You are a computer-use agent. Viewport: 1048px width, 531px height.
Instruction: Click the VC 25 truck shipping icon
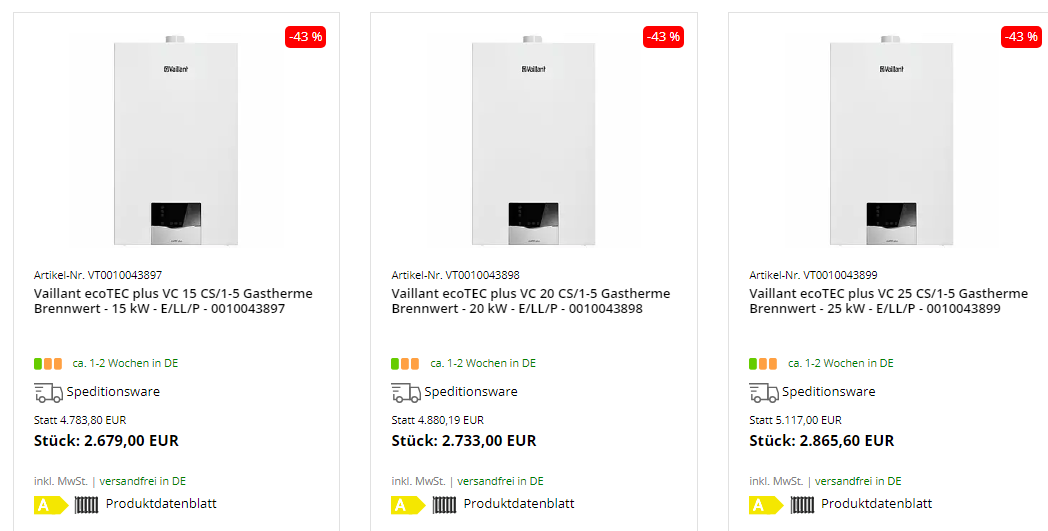(x=763, y=392)
